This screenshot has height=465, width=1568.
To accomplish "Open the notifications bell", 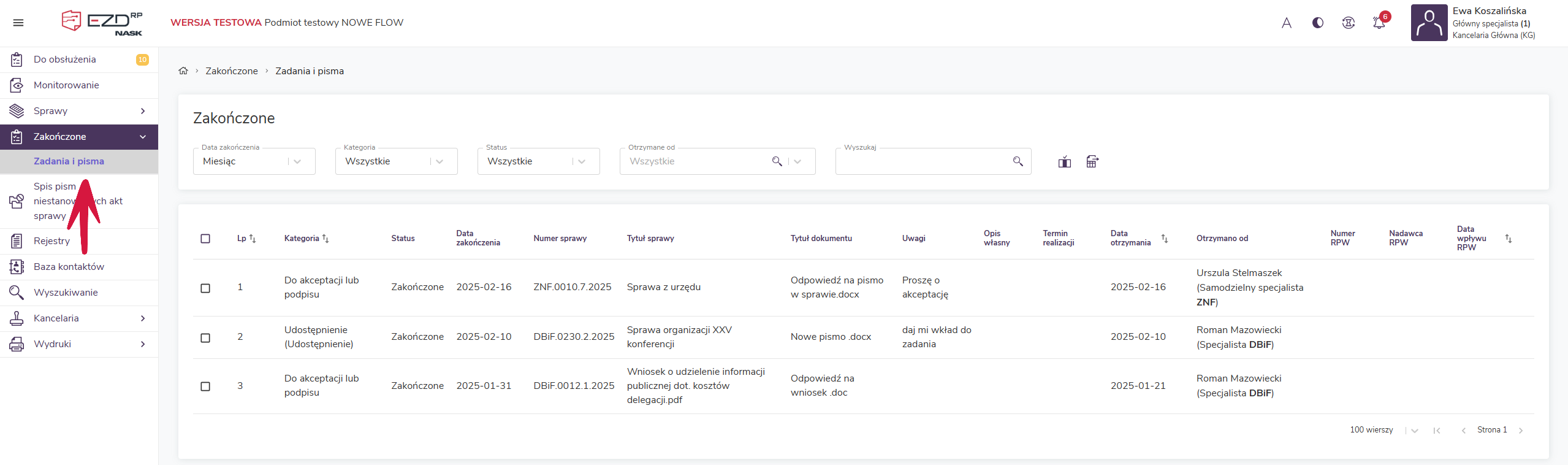I will click(1379, 23).
